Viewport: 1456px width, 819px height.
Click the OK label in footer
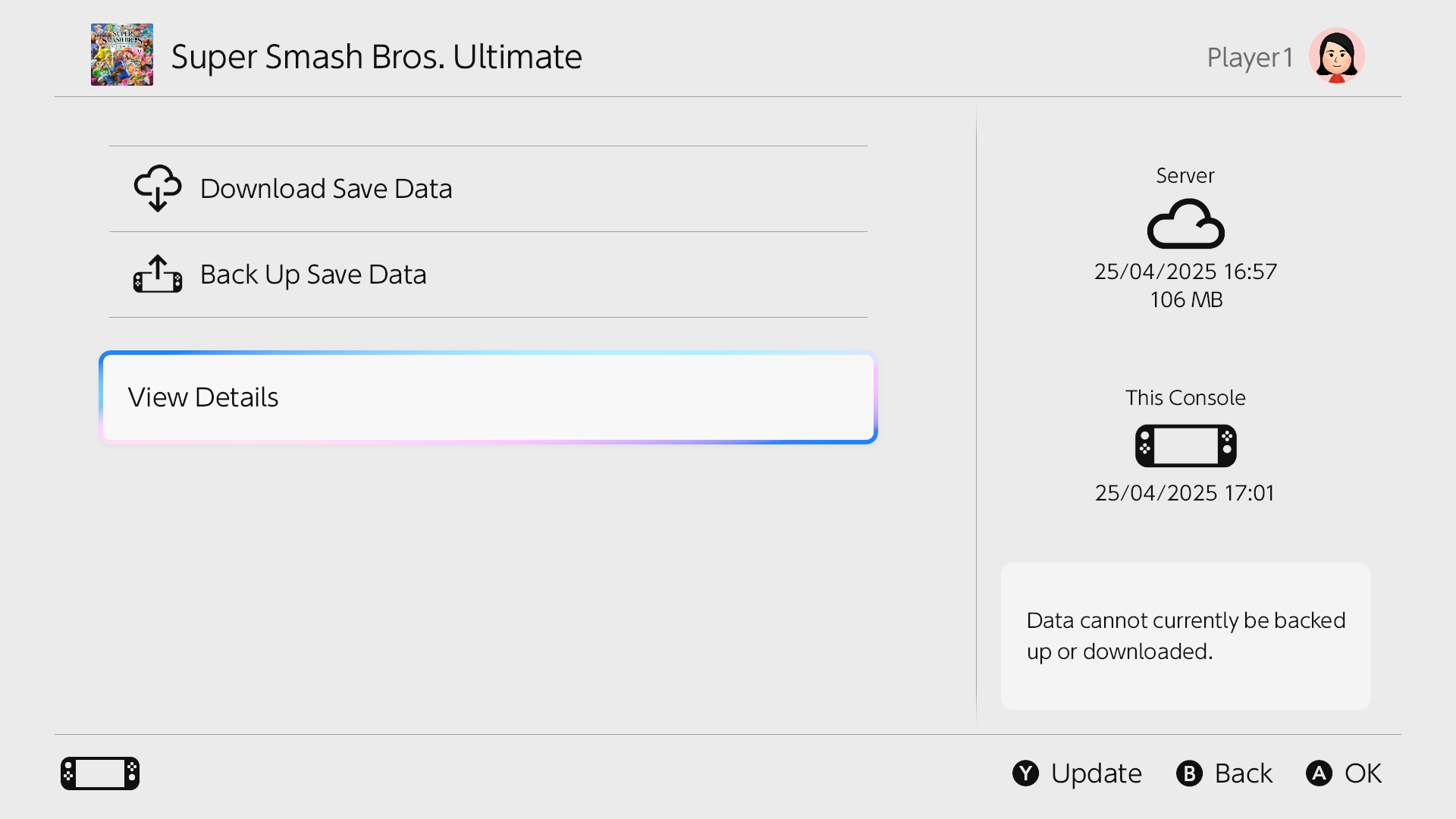[x=1363, y=773]
